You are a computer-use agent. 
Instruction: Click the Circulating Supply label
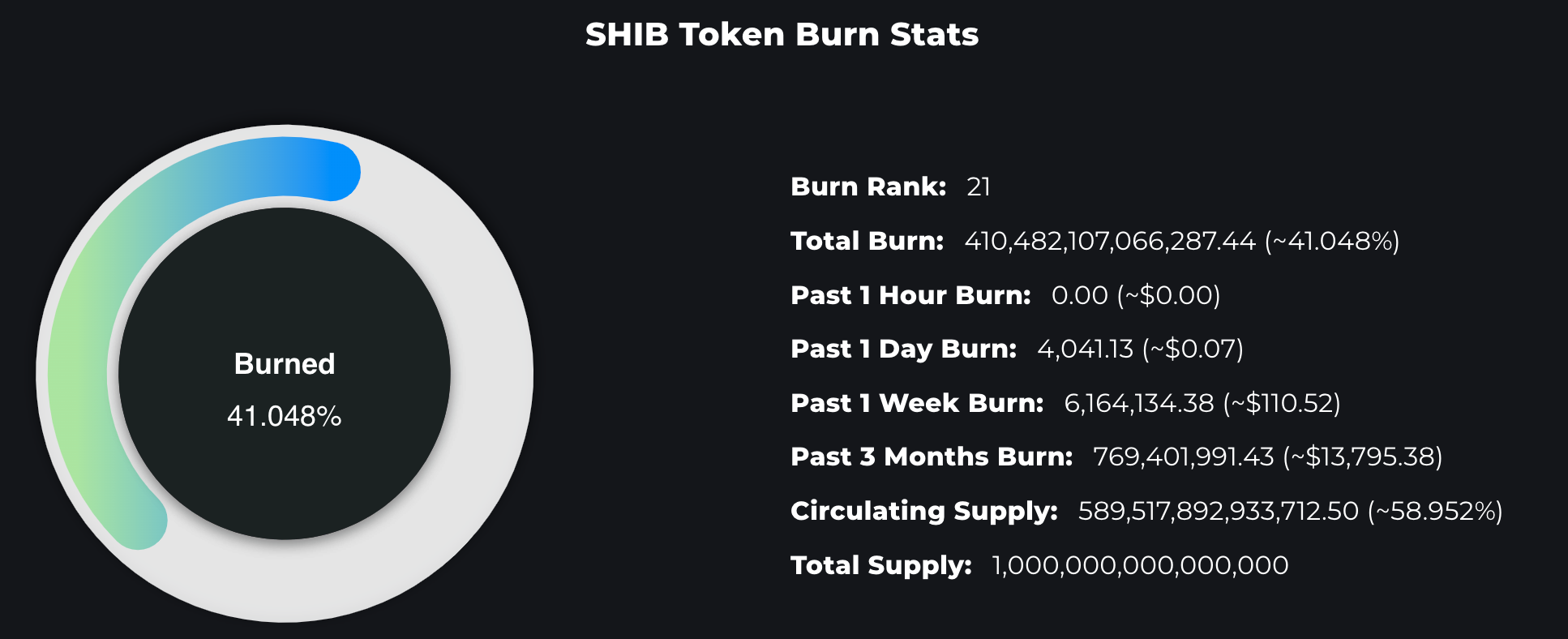tap(924, 511)
